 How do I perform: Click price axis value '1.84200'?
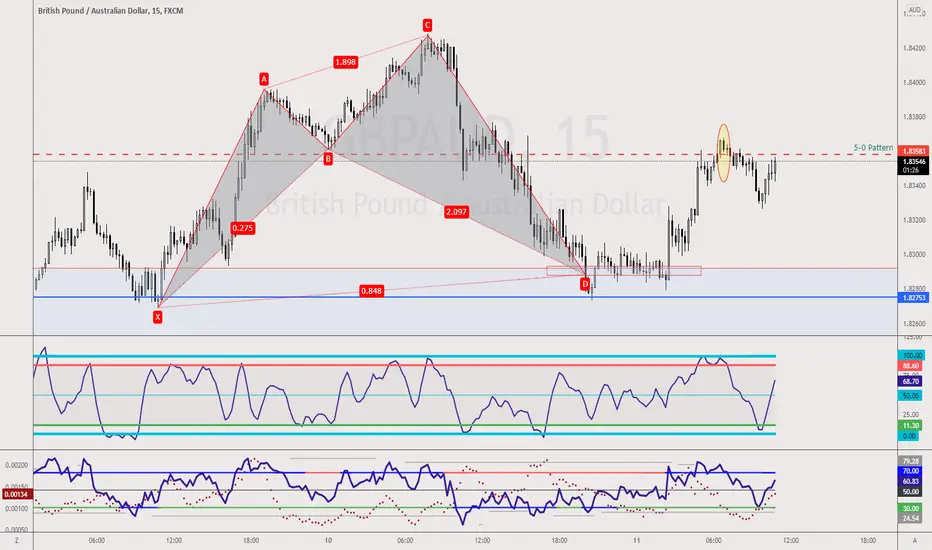pos(914,48)
